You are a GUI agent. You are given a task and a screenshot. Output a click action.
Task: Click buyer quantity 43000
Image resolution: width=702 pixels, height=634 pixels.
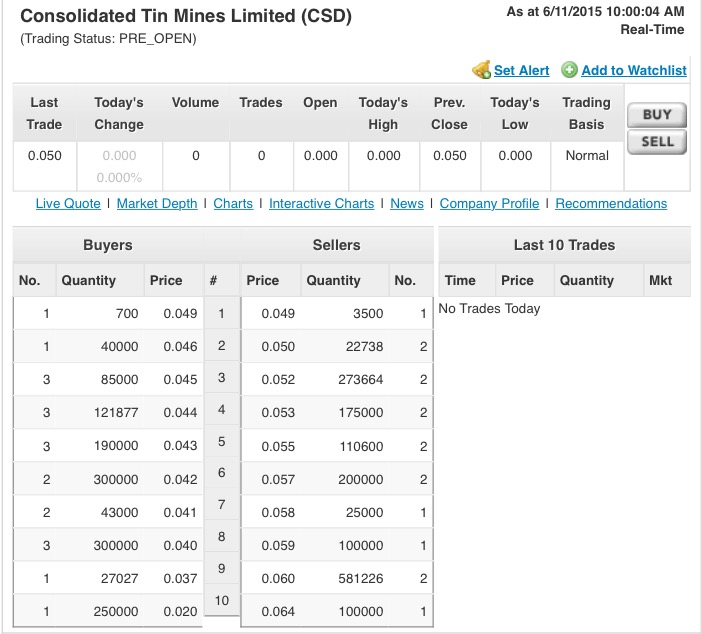pos(119,512)
